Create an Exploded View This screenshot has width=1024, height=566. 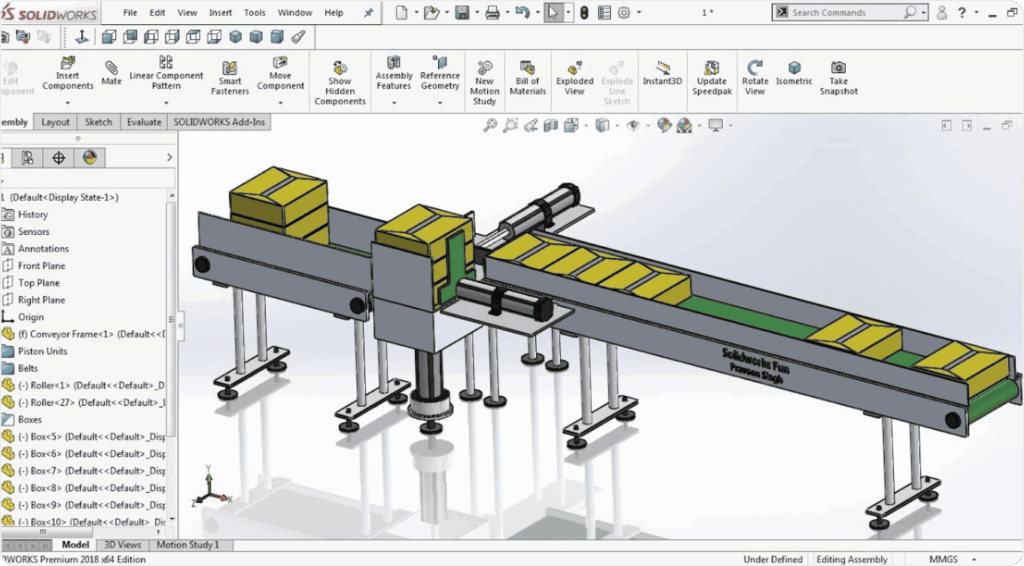coord(574,67)
